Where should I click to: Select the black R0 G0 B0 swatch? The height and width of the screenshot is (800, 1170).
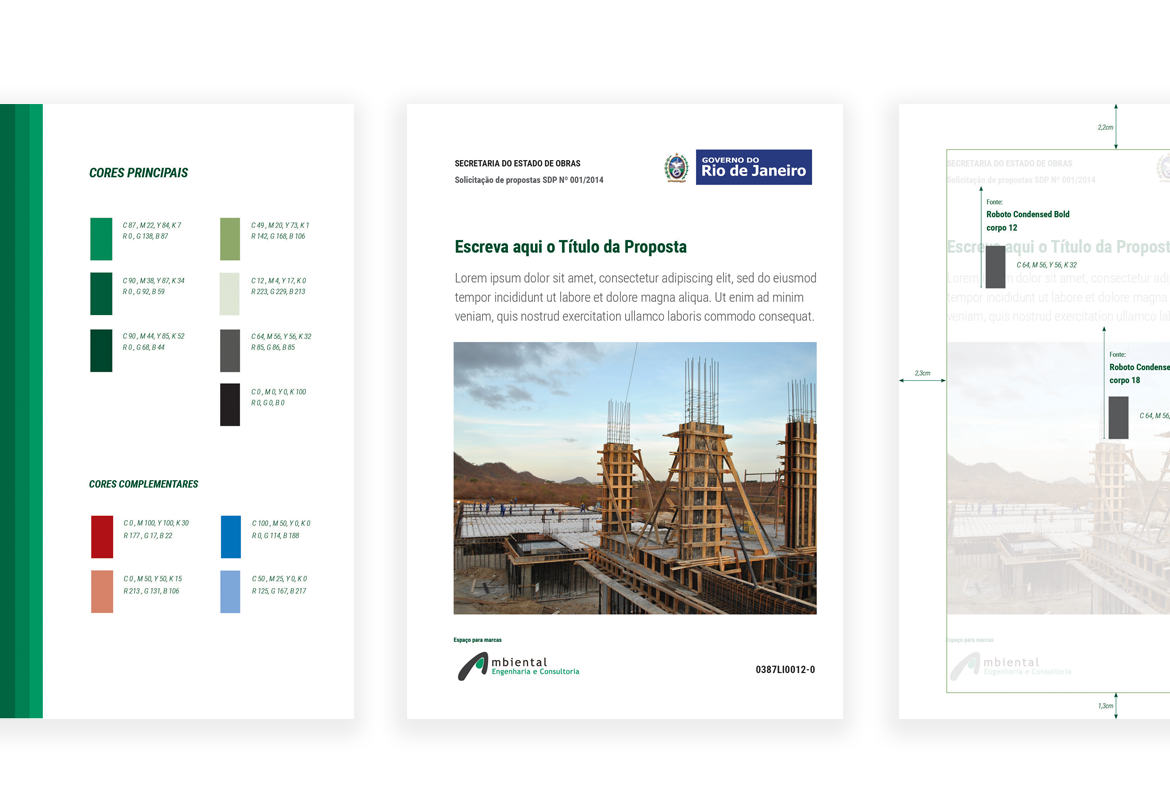pyautogui.click(x=230, y=405)
